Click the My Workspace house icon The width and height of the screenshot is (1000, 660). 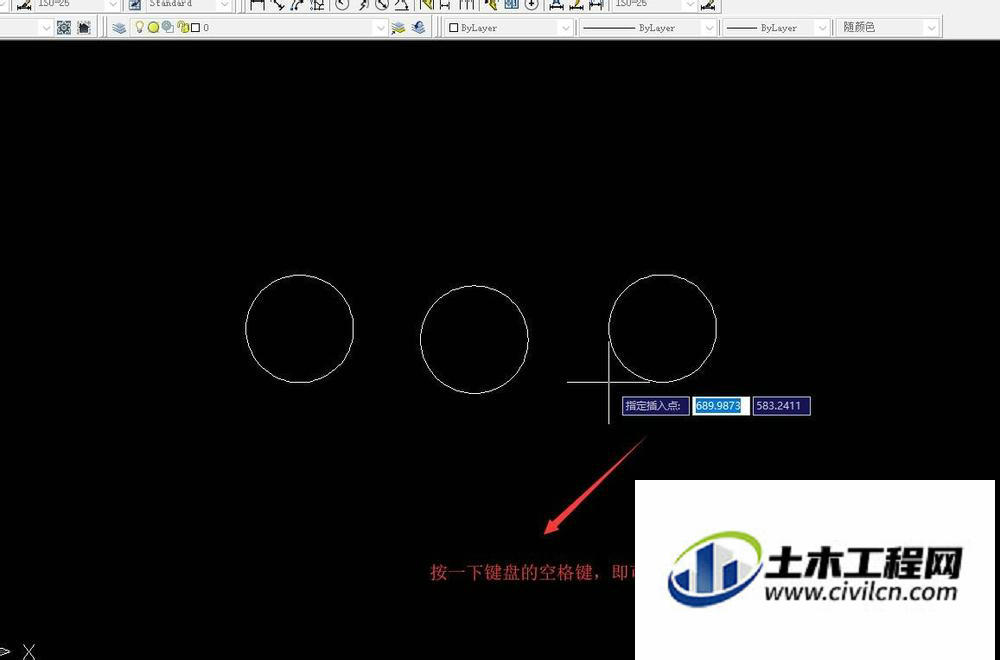point(84,27)
